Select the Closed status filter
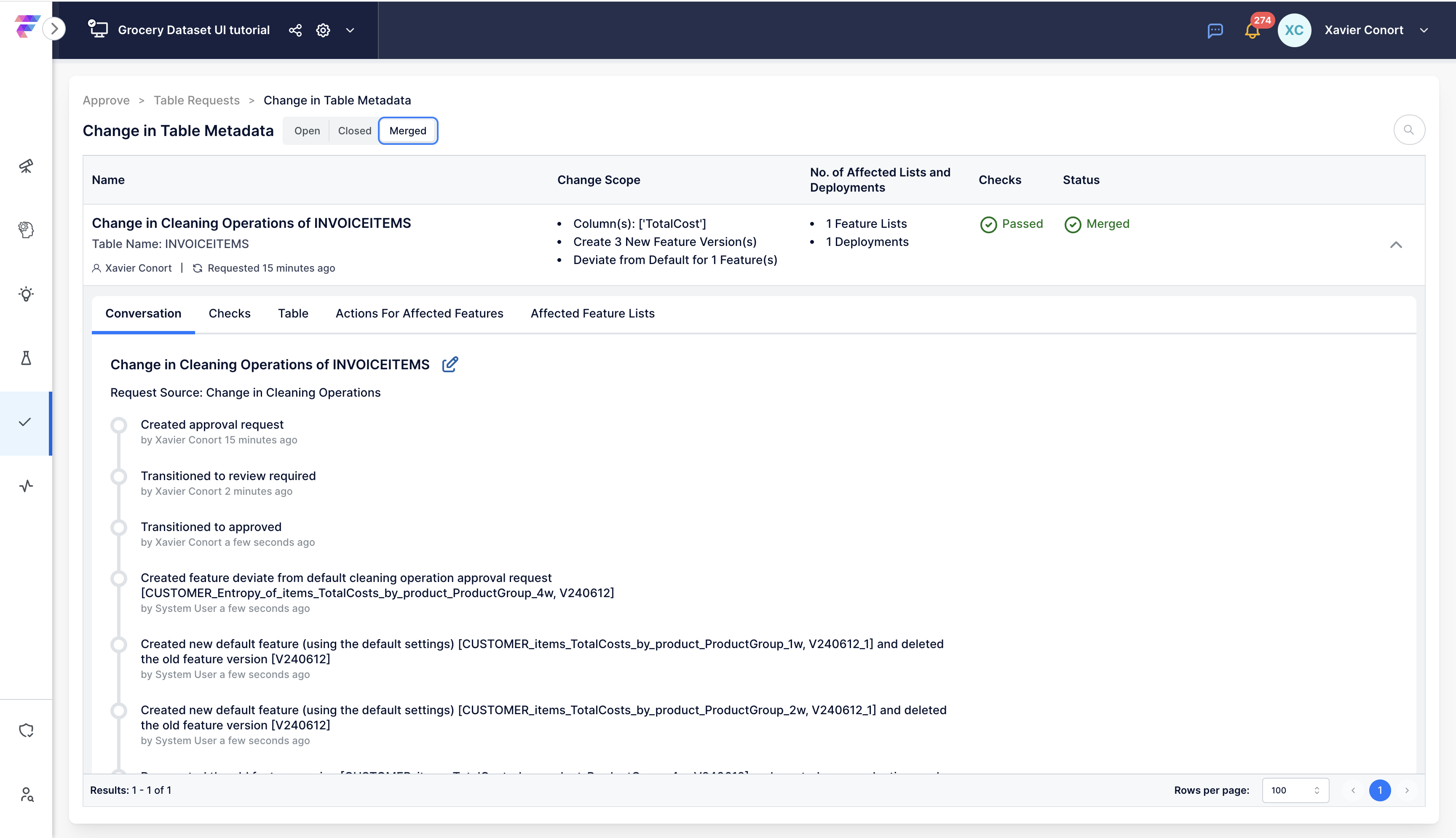 pyautogui.click(x=355, y=131)
